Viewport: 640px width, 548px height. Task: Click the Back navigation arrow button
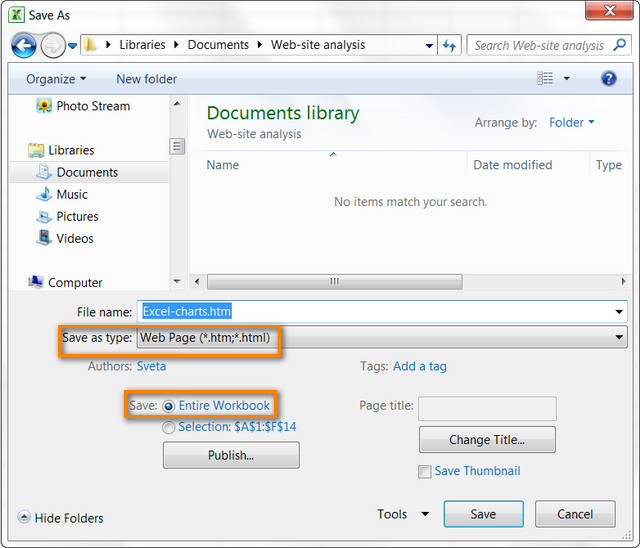pos(24,45)
